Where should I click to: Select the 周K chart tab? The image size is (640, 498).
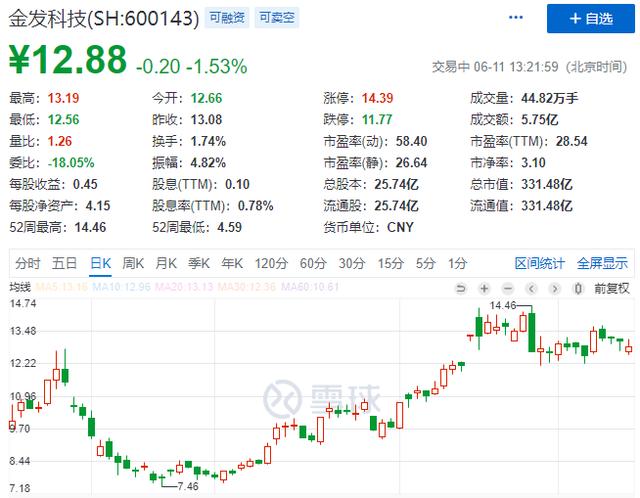click(133, 263)
